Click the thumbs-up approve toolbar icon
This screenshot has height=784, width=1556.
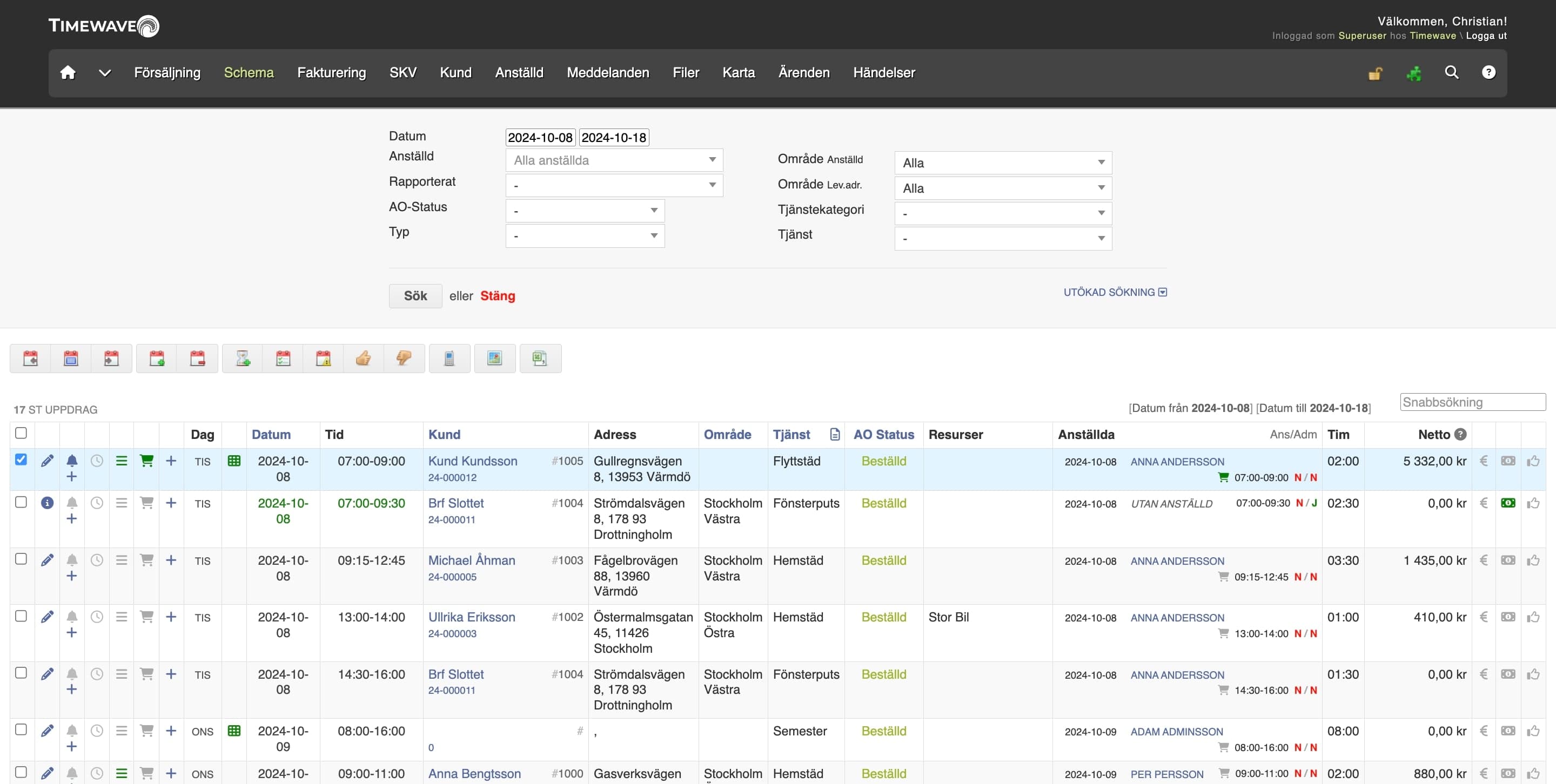(x=363, y=359)
